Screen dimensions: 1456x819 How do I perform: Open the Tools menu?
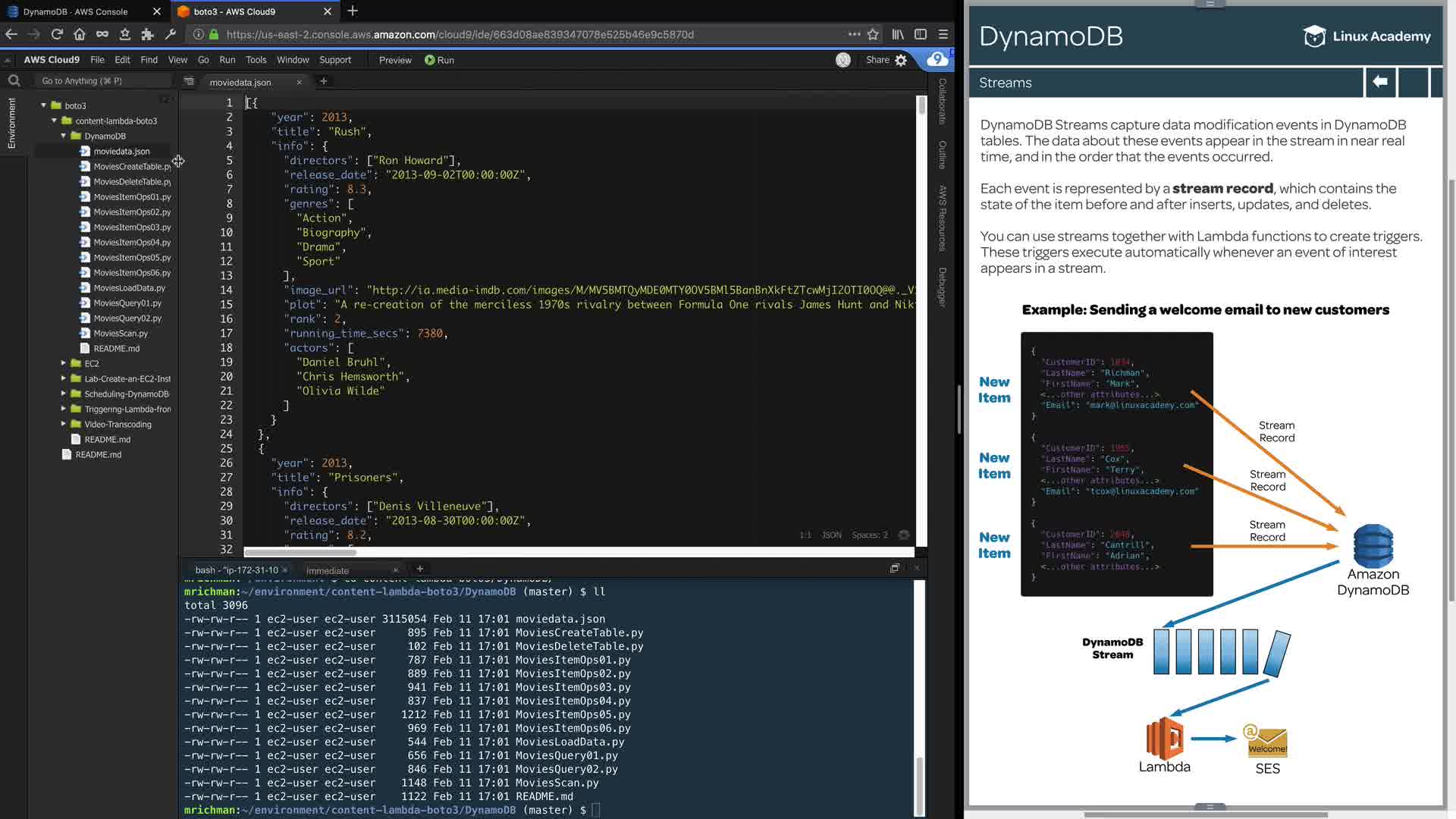[256, 60]
